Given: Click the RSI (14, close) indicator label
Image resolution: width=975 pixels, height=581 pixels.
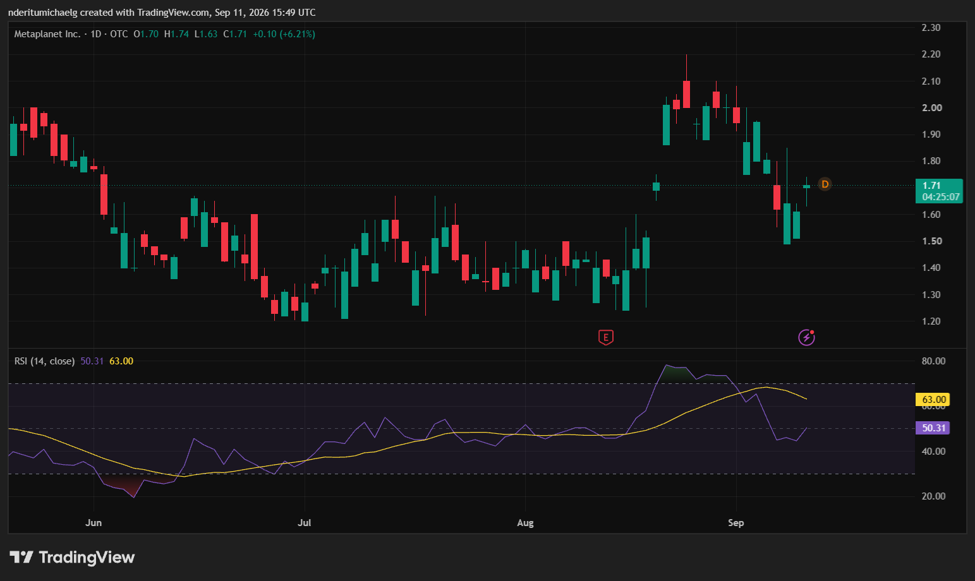Looking at the screenshot, I should click(x=44, y=361).
